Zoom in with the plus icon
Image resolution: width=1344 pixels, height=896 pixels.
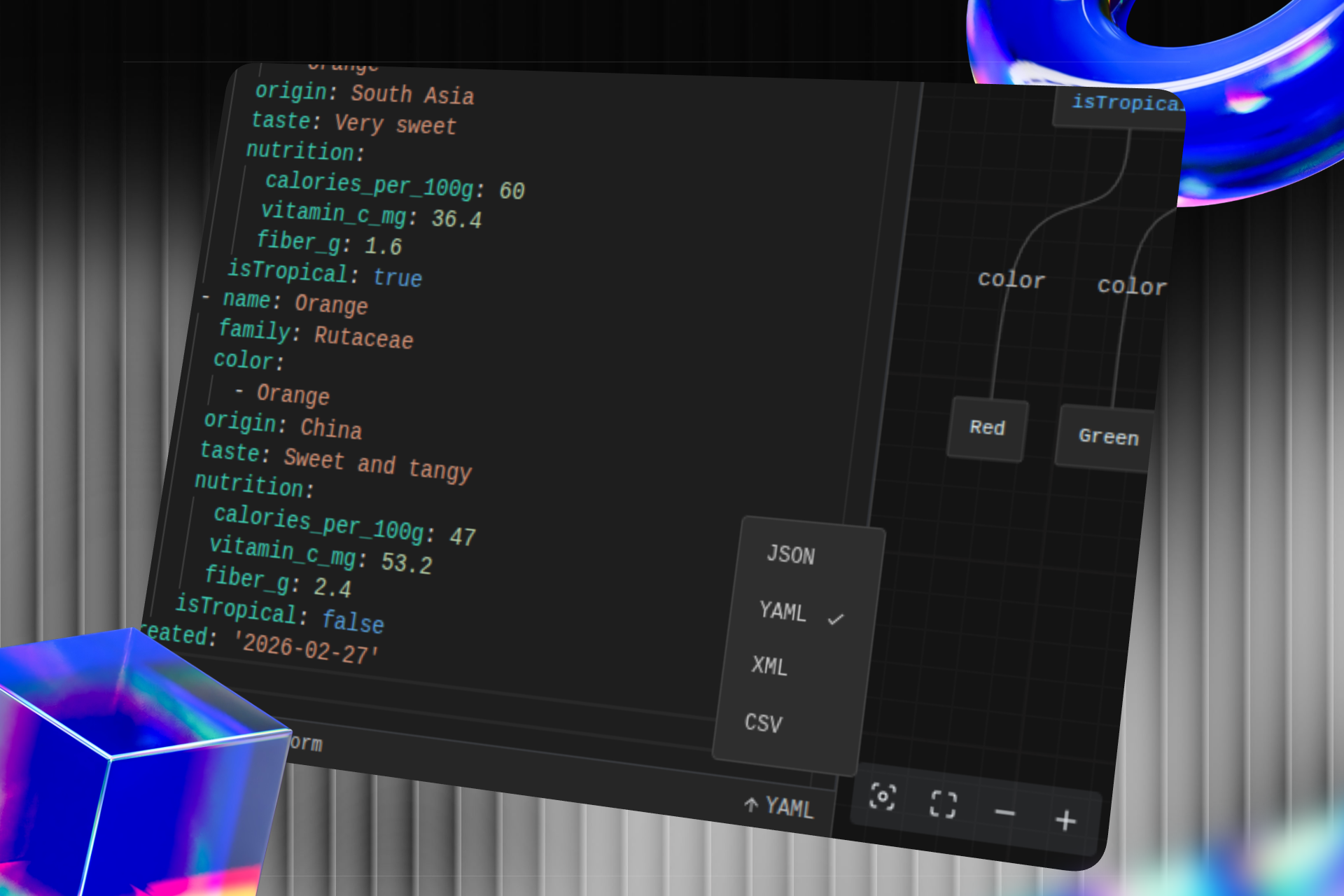[1065, 820]
